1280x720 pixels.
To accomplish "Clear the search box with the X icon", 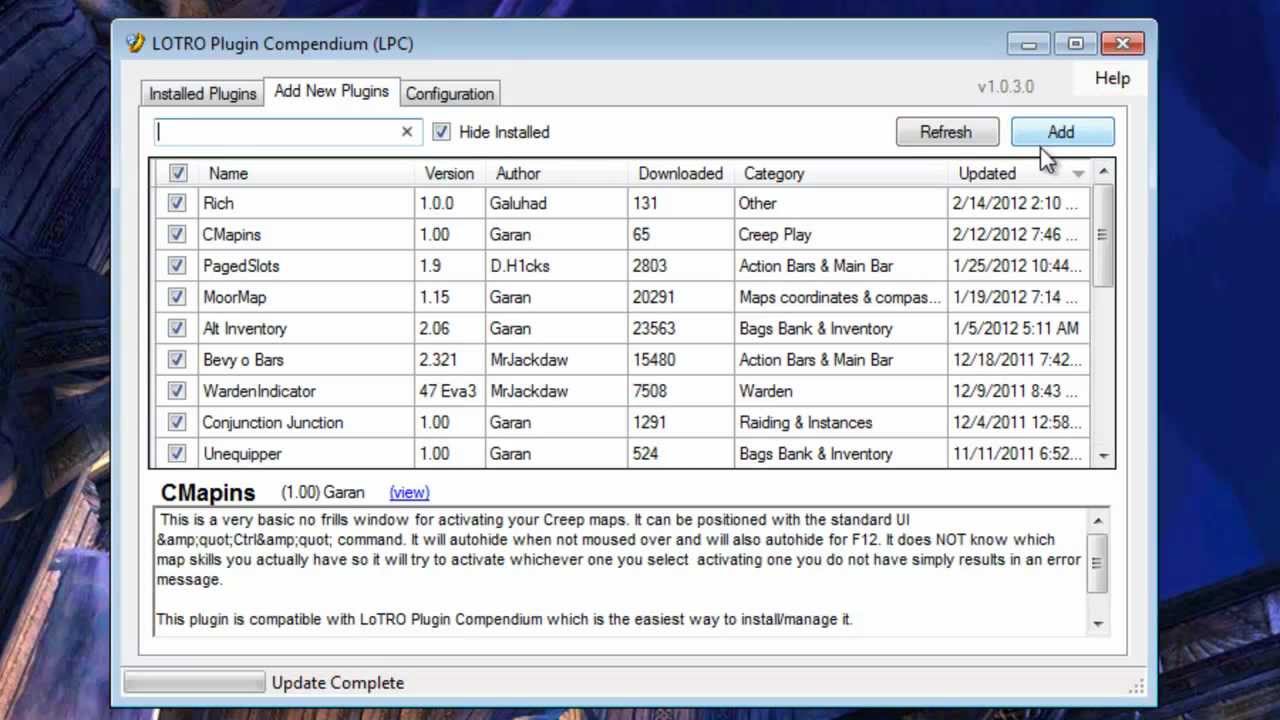I will click(407, 132).
